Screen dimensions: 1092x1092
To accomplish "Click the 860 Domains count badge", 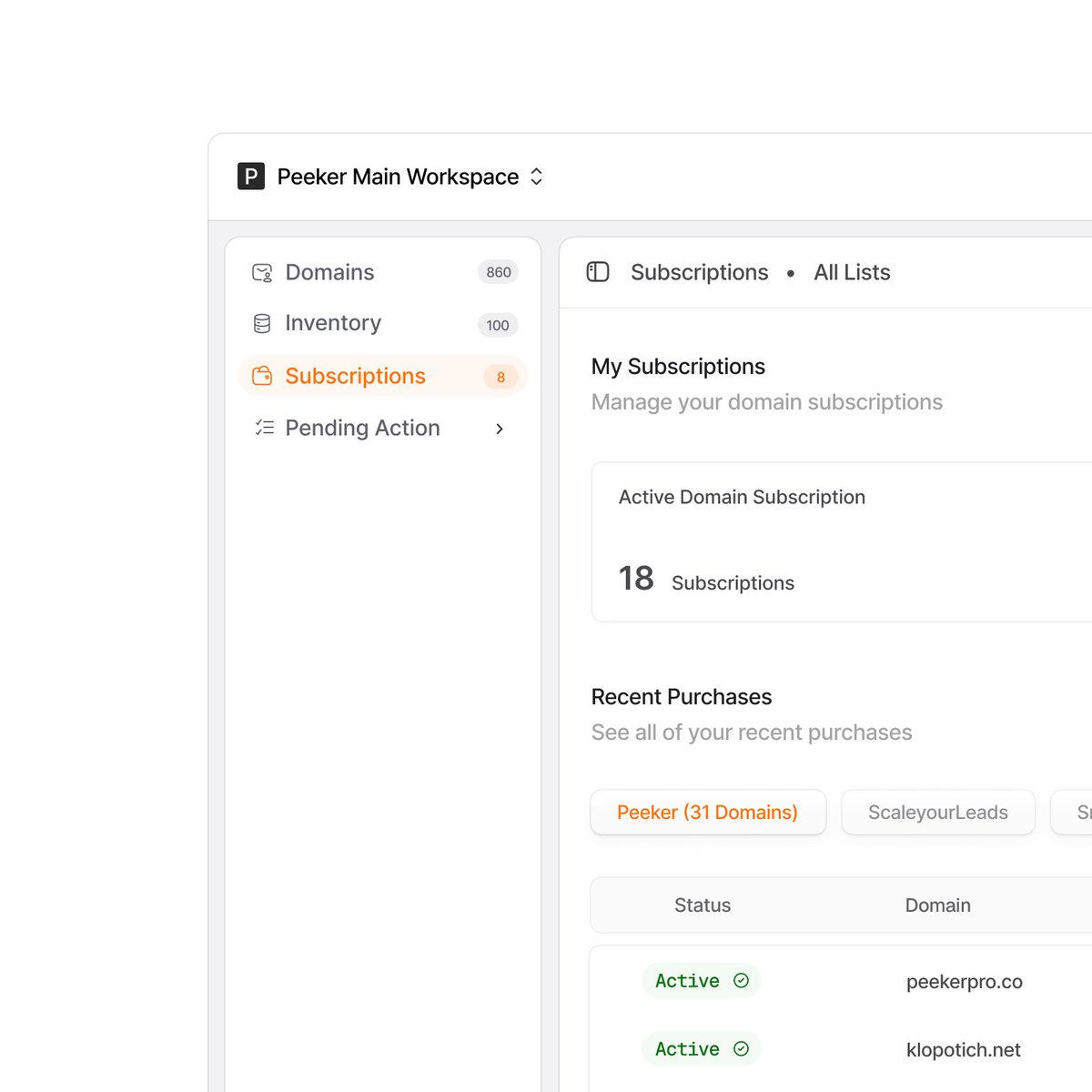I will (498, 272).
